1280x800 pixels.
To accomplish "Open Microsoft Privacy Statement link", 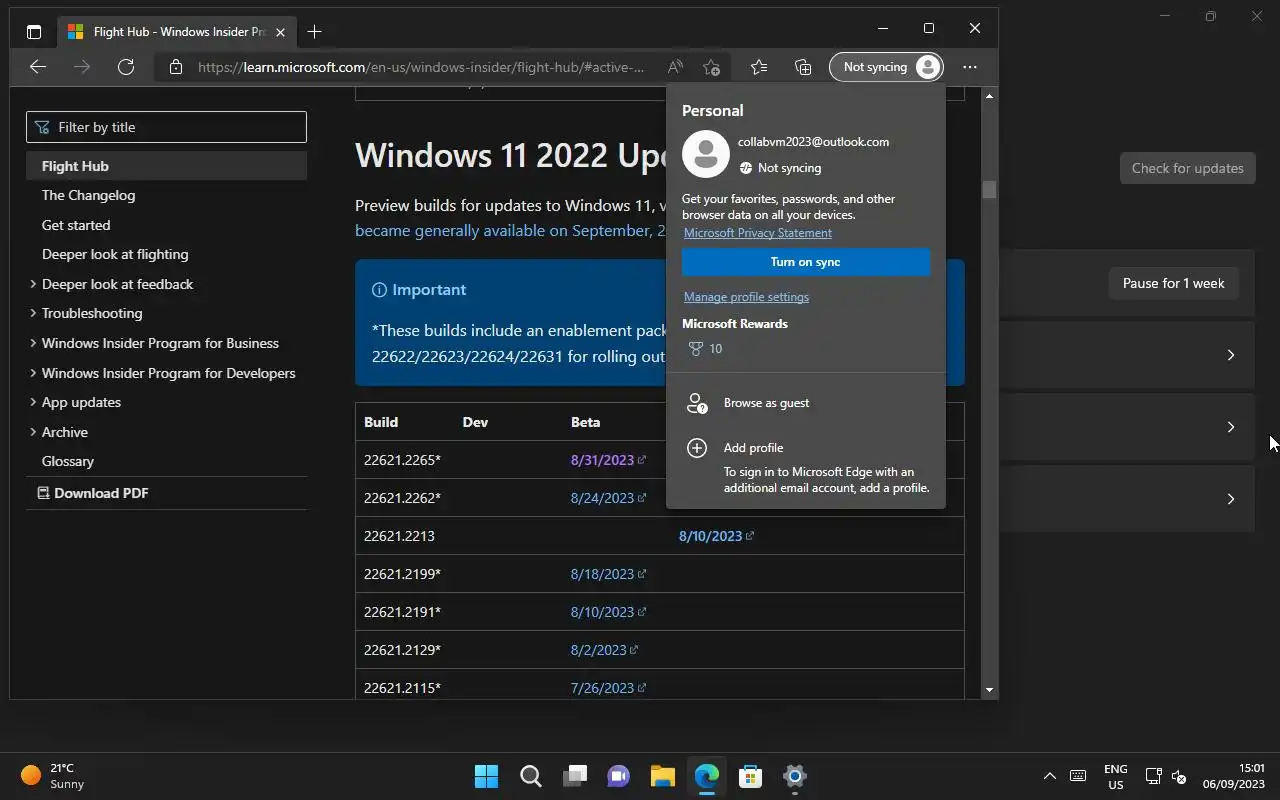I will click(x=758, y=233).
